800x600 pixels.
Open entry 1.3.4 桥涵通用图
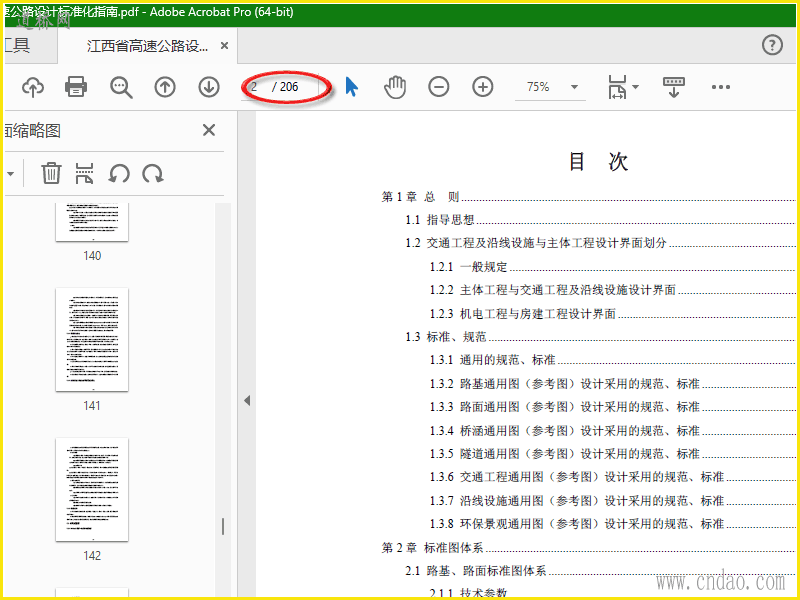tap(612, 431)
